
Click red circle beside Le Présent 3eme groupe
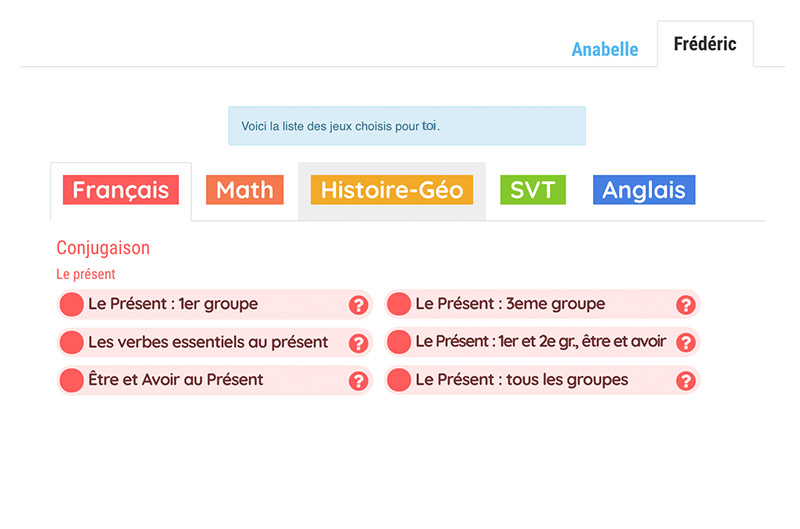[399, 305]
